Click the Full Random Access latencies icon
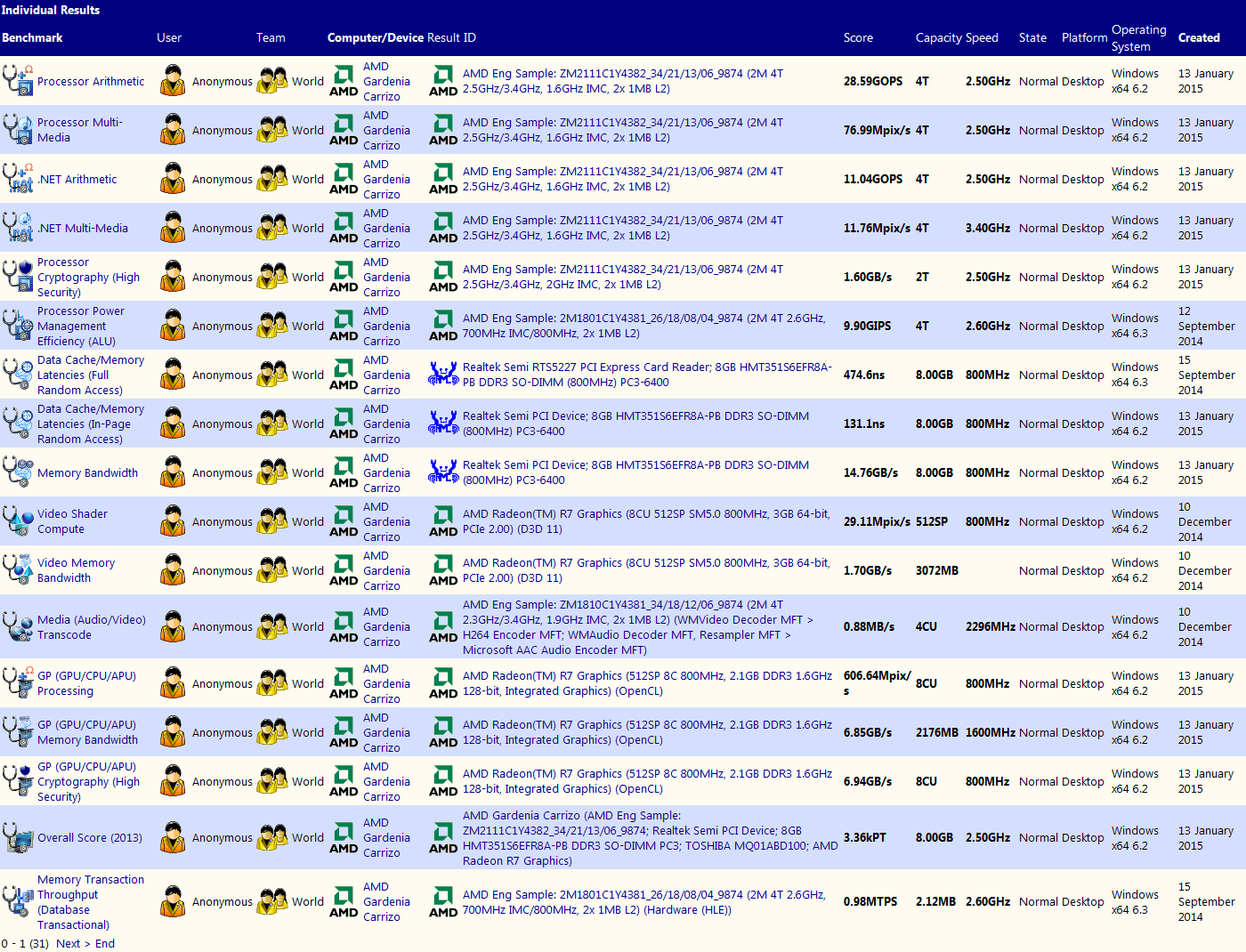 [18, 374]
